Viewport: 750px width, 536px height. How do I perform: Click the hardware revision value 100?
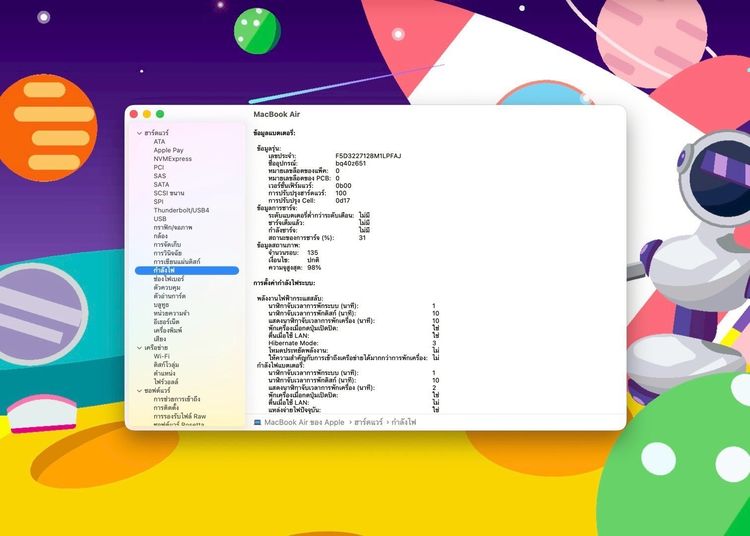[341, 193]
